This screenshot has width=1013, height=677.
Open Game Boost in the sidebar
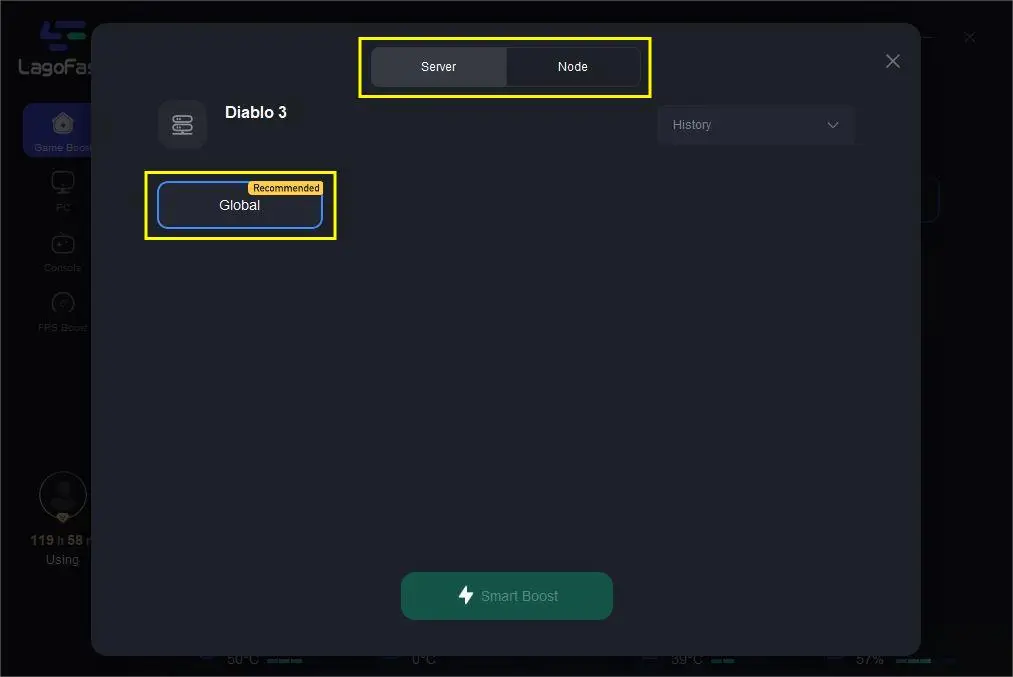click(x=58, y=130)
